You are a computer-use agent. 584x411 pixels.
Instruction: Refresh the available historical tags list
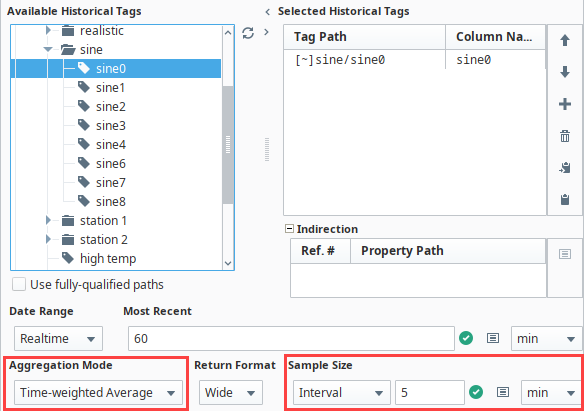[248, 33]
